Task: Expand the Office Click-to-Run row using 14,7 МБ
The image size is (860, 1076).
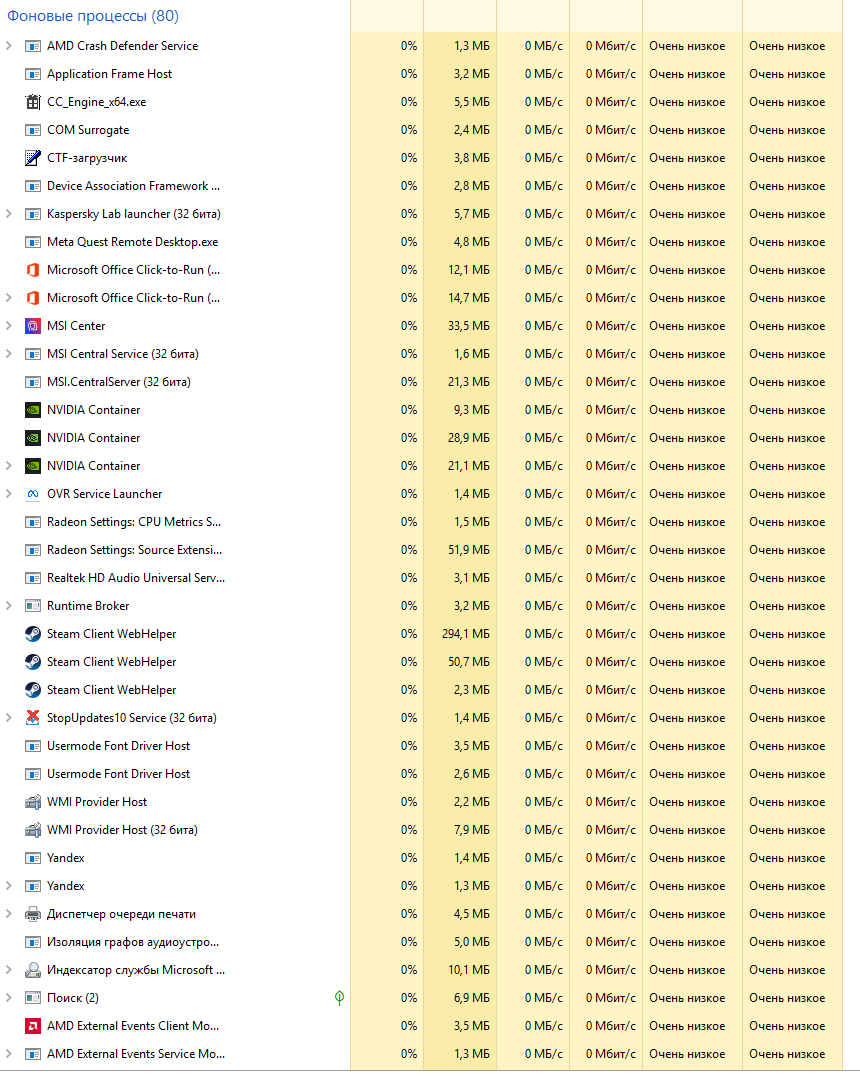Action: [9, 298]
